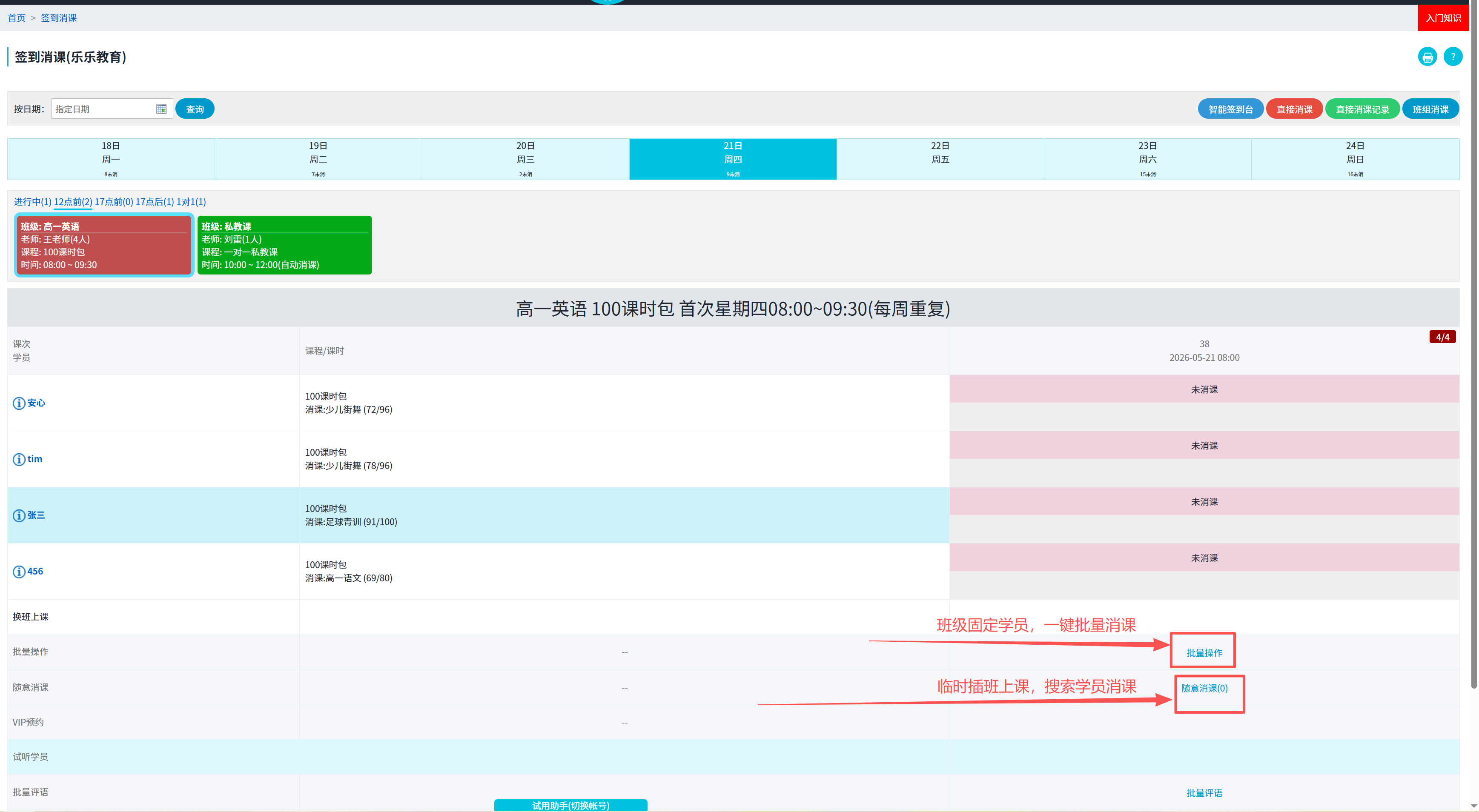Click the 查询 search button
Viewport: 1479px width, 812px height.
195,109
